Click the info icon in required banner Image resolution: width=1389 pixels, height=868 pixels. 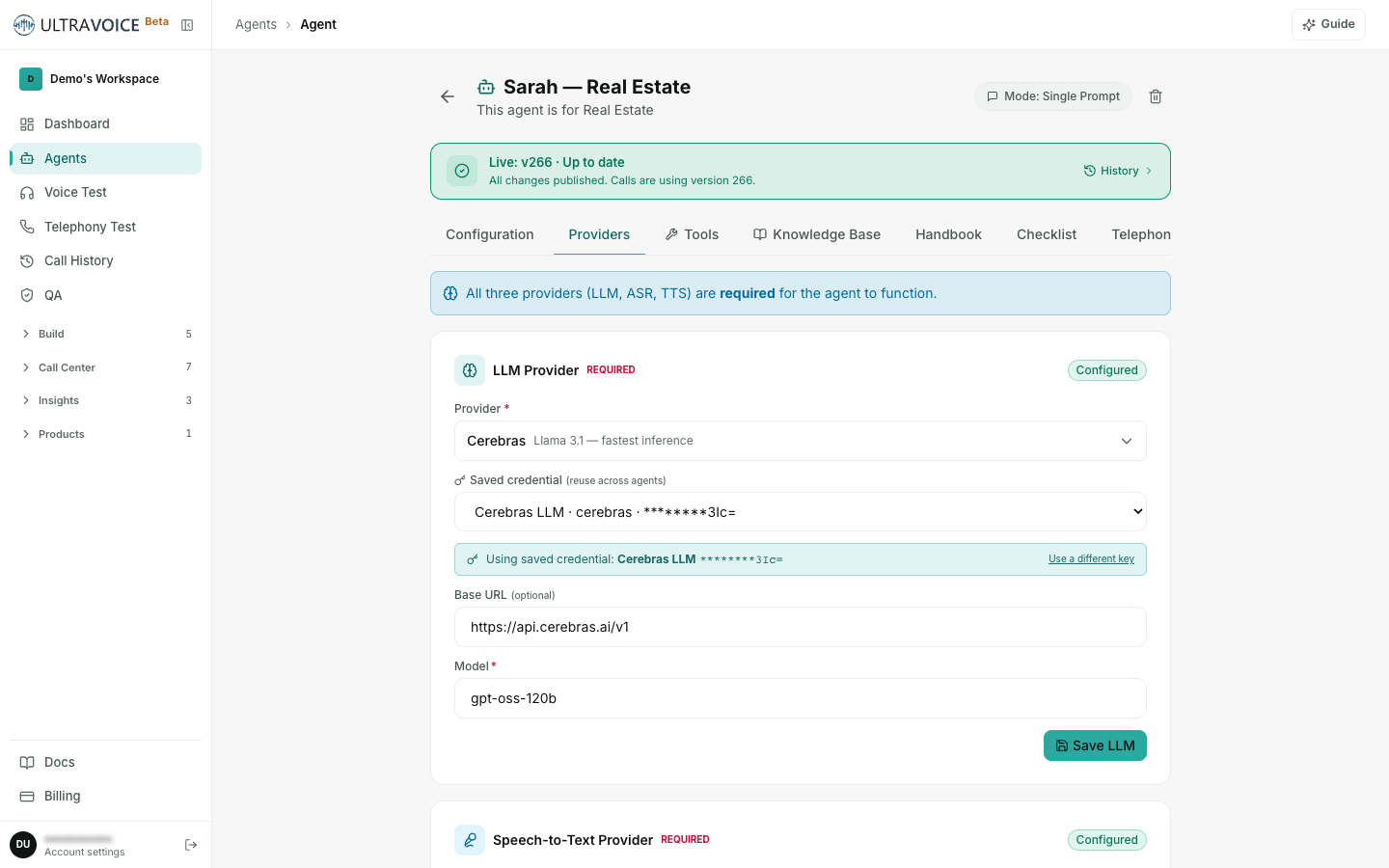click(450, 293)
